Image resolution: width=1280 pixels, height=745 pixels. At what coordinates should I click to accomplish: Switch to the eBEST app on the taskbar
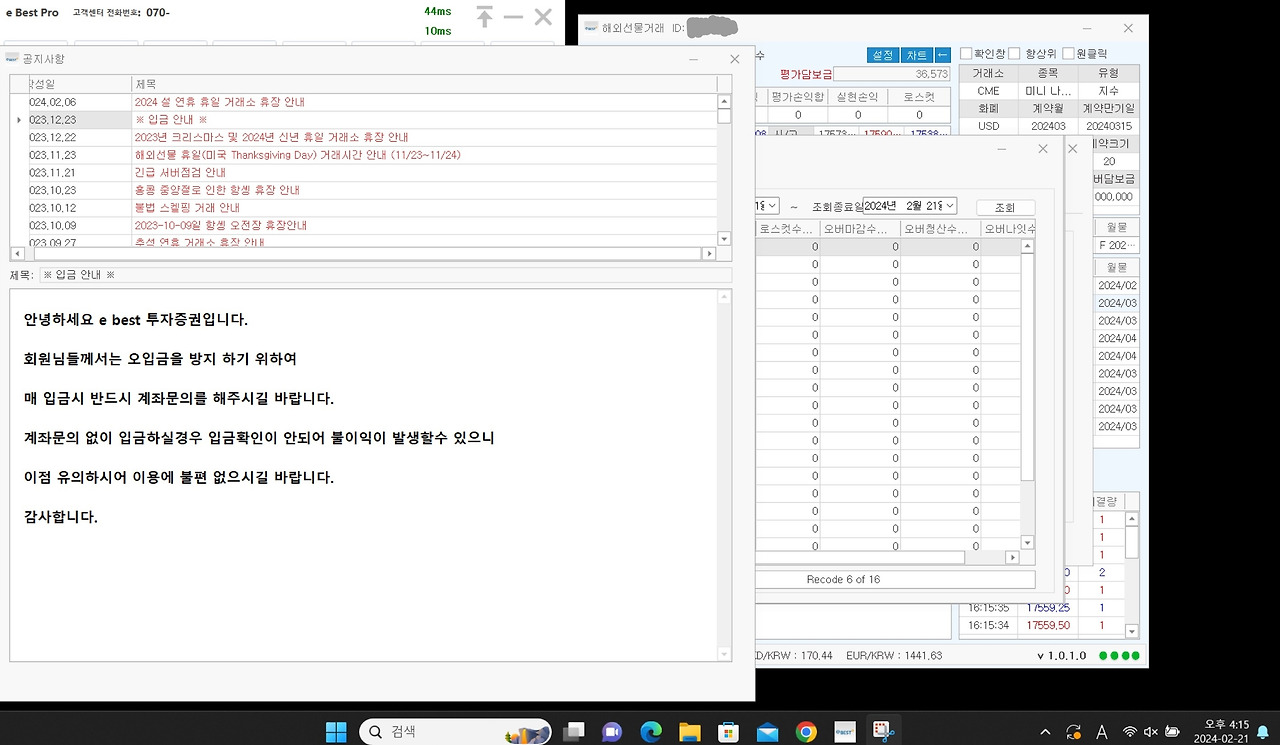coord(845,732)
